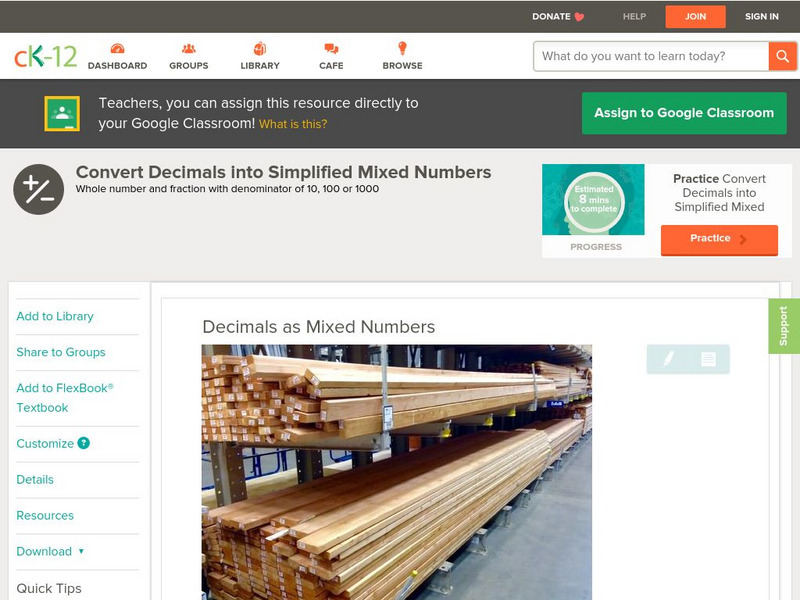The image size is (800, 600).
Task: Focus the 'What do you want to learn today?' search field
Action: 651,56
